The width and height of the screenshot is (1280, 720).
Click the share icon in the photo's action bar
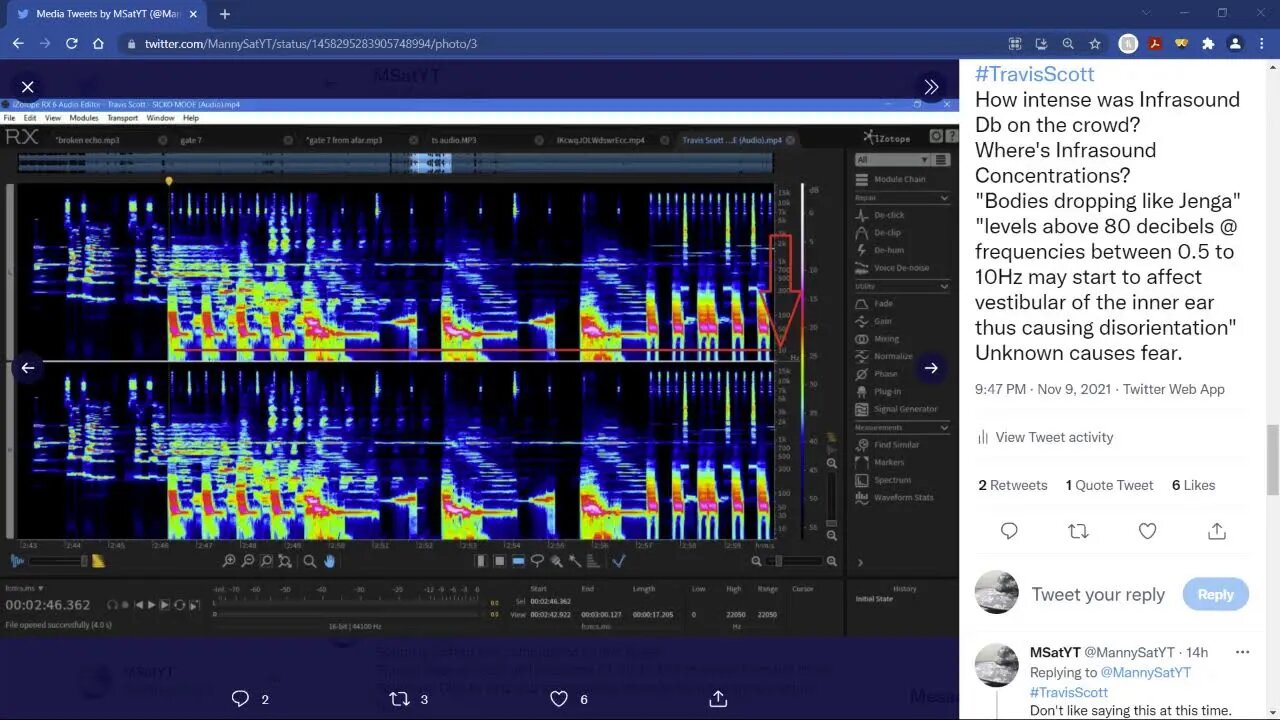(718, 699)
